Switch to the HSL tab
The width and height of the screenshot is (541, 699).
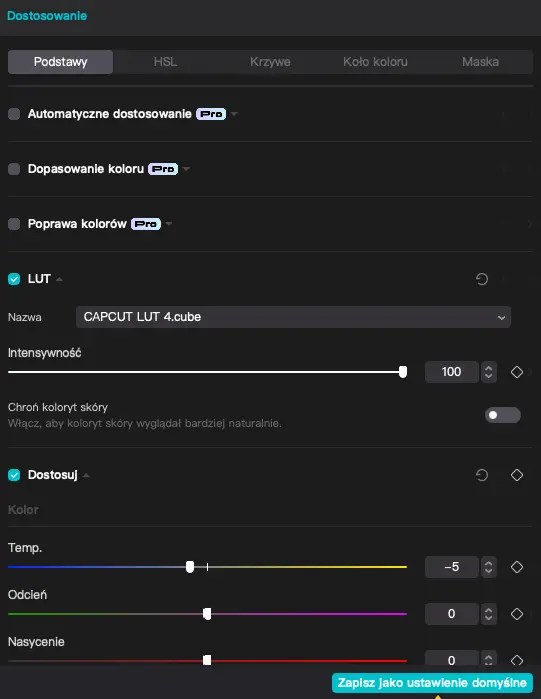(x=165, y=62)
